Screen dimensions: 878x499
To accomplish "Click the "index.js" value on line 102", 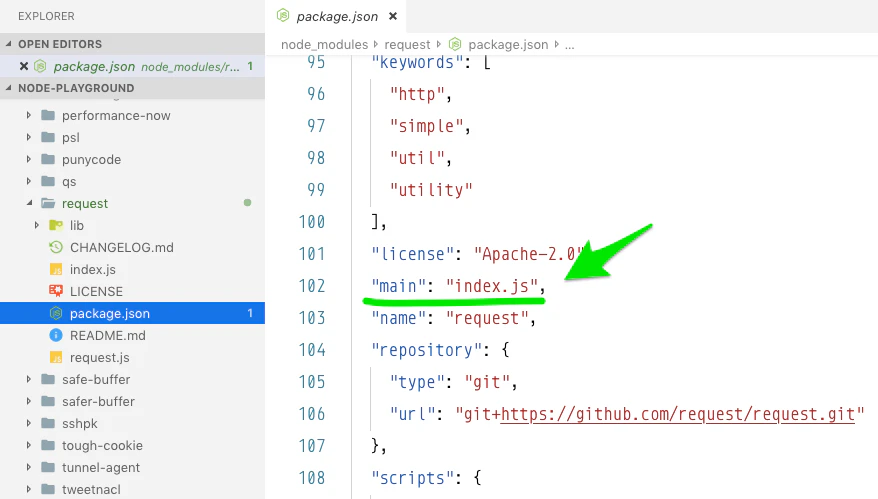I will tap(492, 286).
